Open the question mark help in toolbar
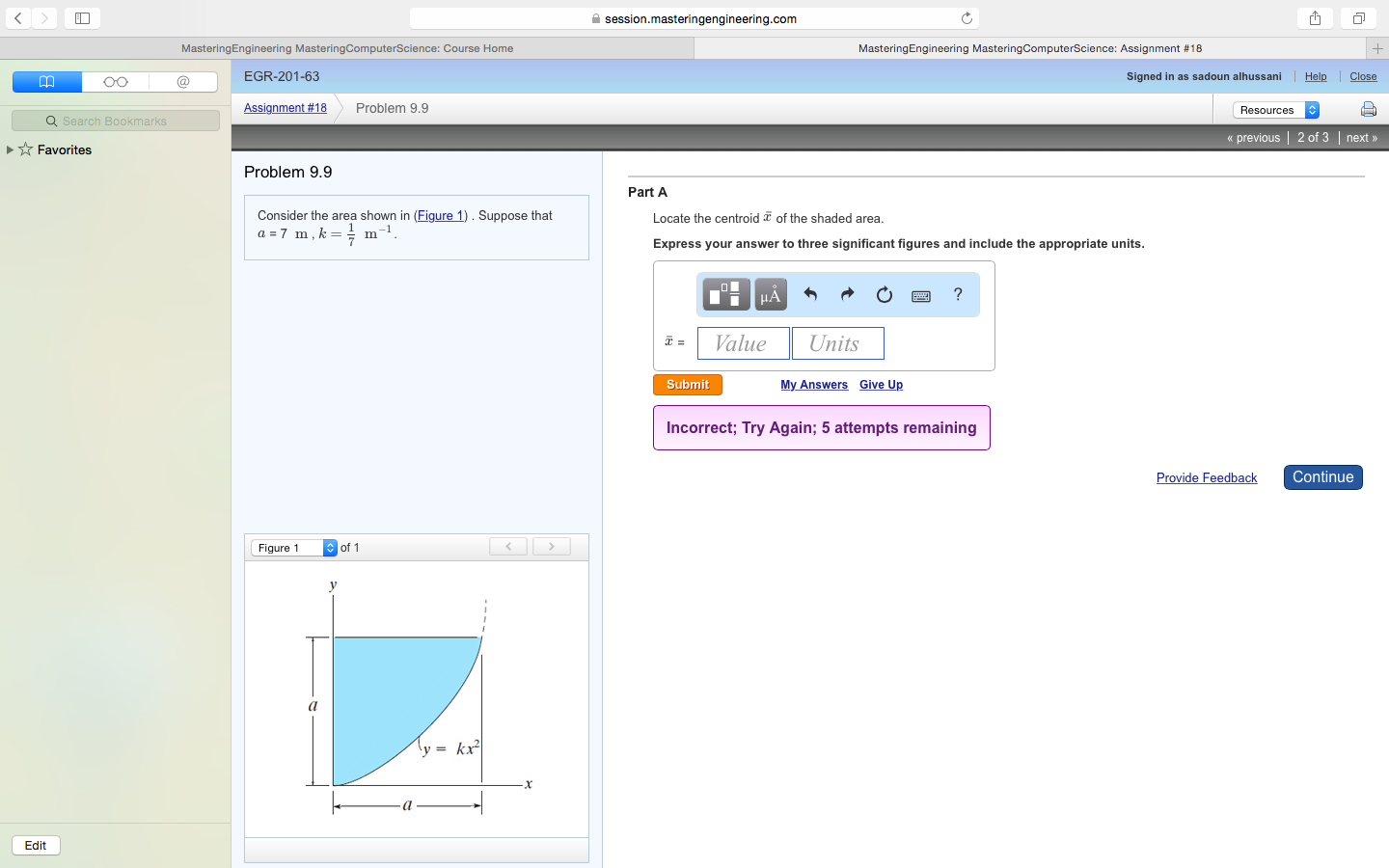The width and height of the screenshot is (1389, 868). click(x=958, y=294)
